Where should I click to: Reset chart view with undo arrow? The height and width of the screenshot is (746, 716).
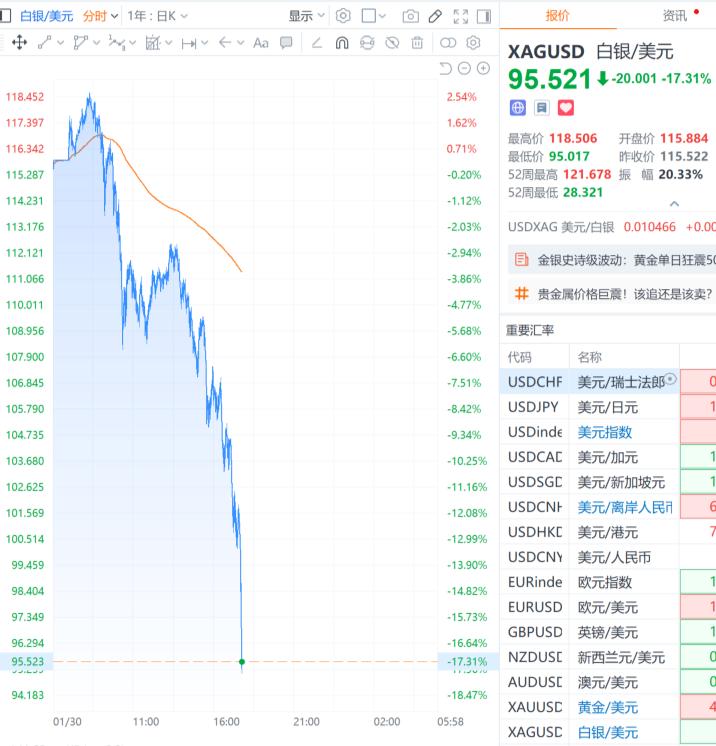pos(445,69)
